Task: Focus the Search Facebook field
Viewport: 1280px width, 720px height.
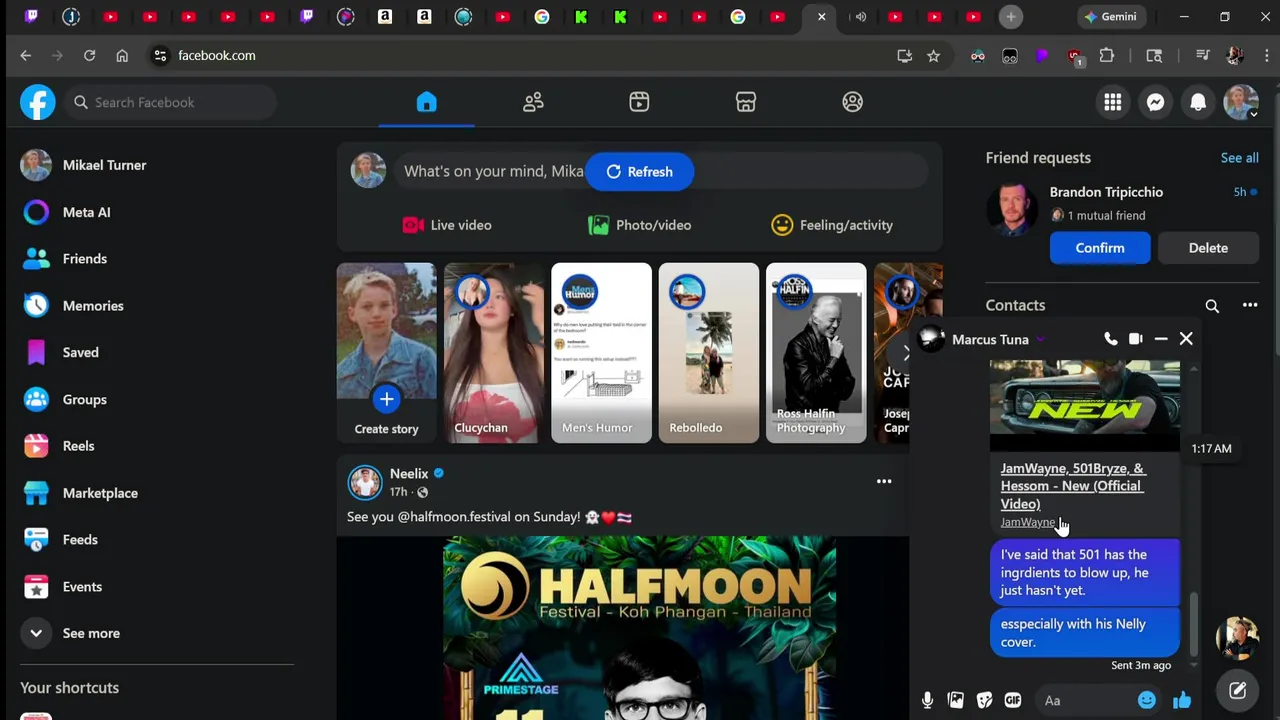Action: point(170,102)
